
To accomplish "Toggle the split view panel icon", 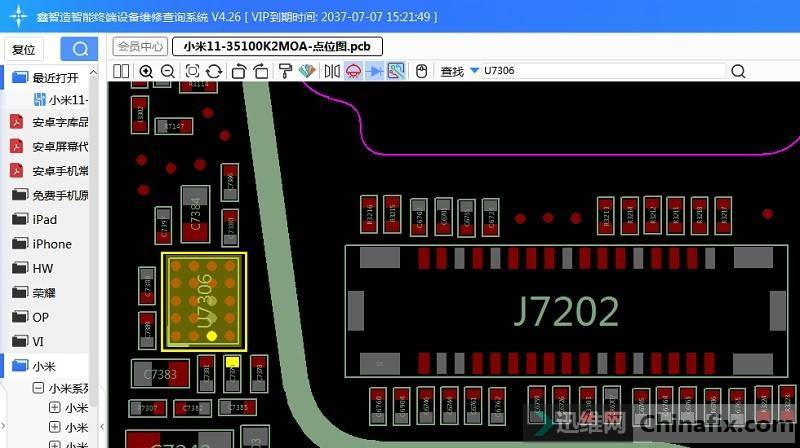I will pos(121,71).
